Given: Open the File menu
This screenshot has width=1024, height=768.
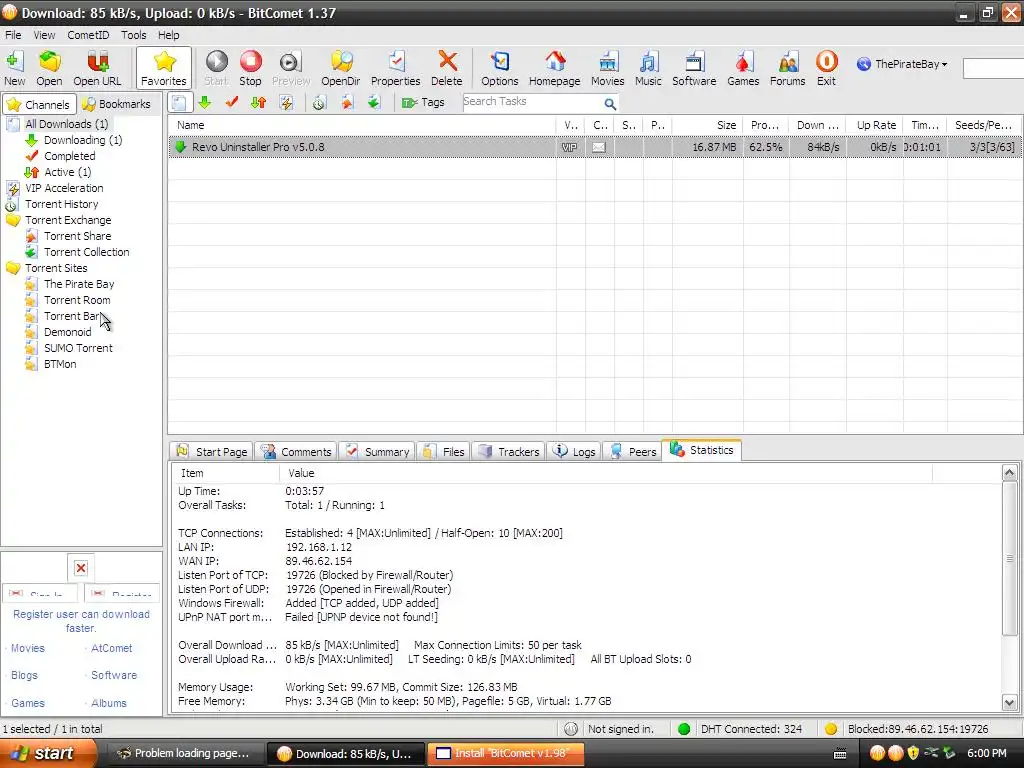Looking at the screenshot, I should [x=13, y=35].
